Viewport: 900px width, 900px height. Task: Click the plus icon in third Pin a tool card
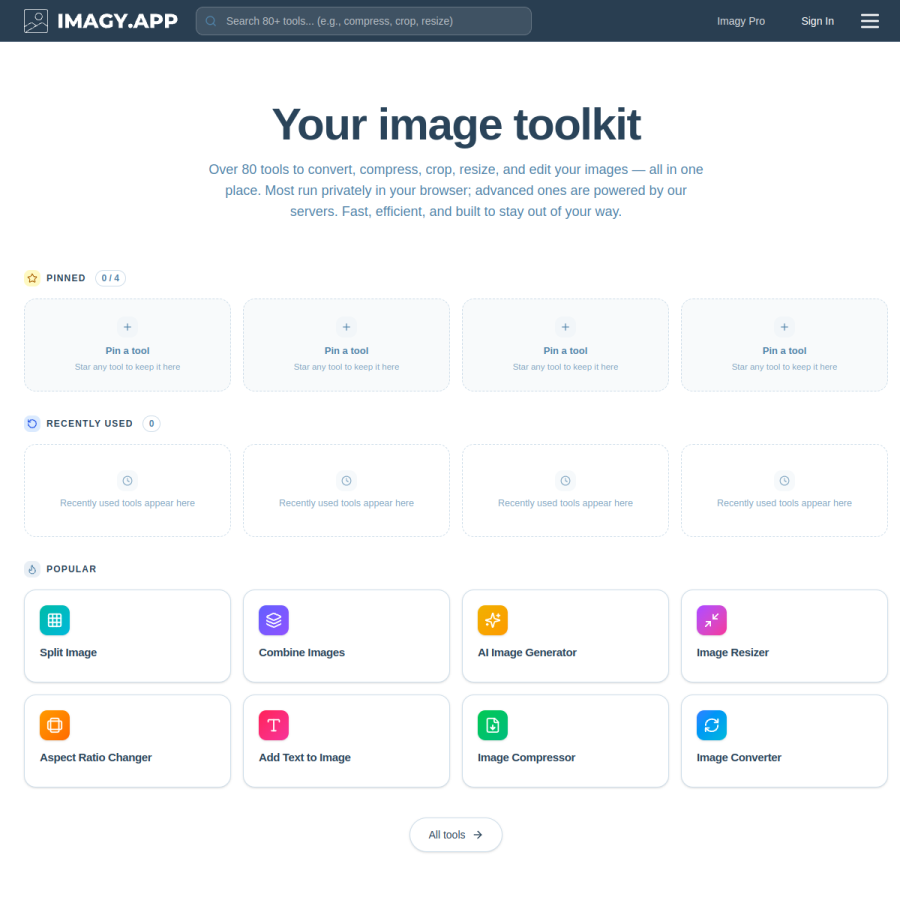[x=565, y=327]
